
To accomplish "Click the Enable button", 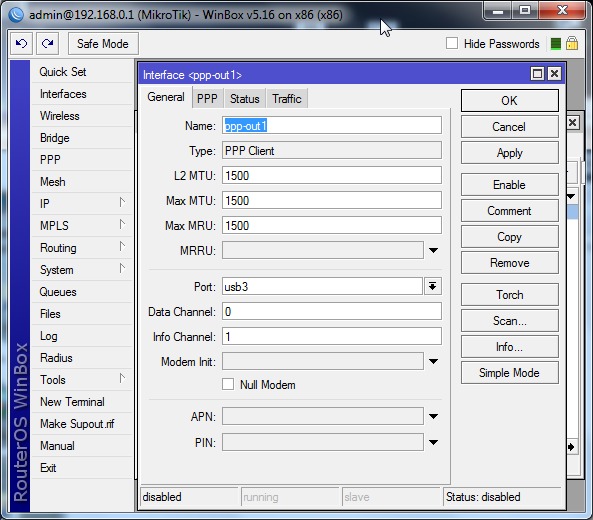I will point(509,185).
